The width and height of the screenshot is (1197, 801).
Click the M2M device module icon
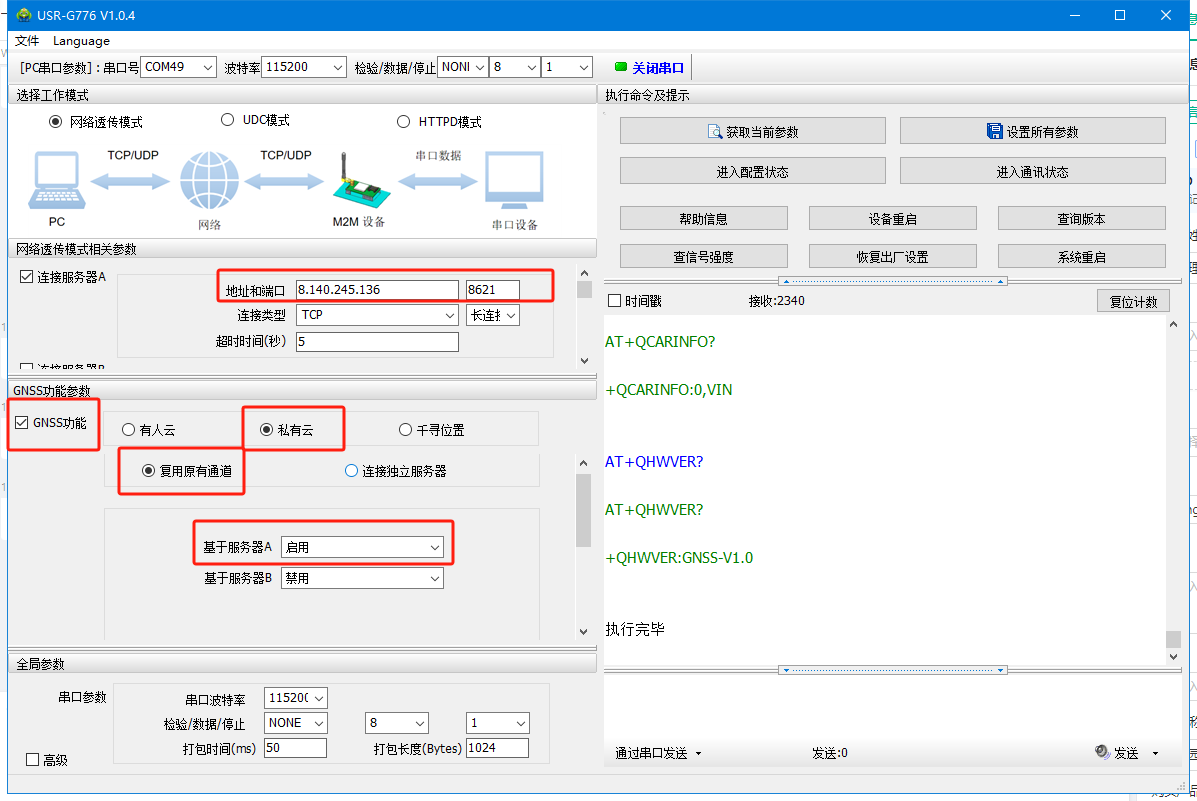tap(360, 182)
